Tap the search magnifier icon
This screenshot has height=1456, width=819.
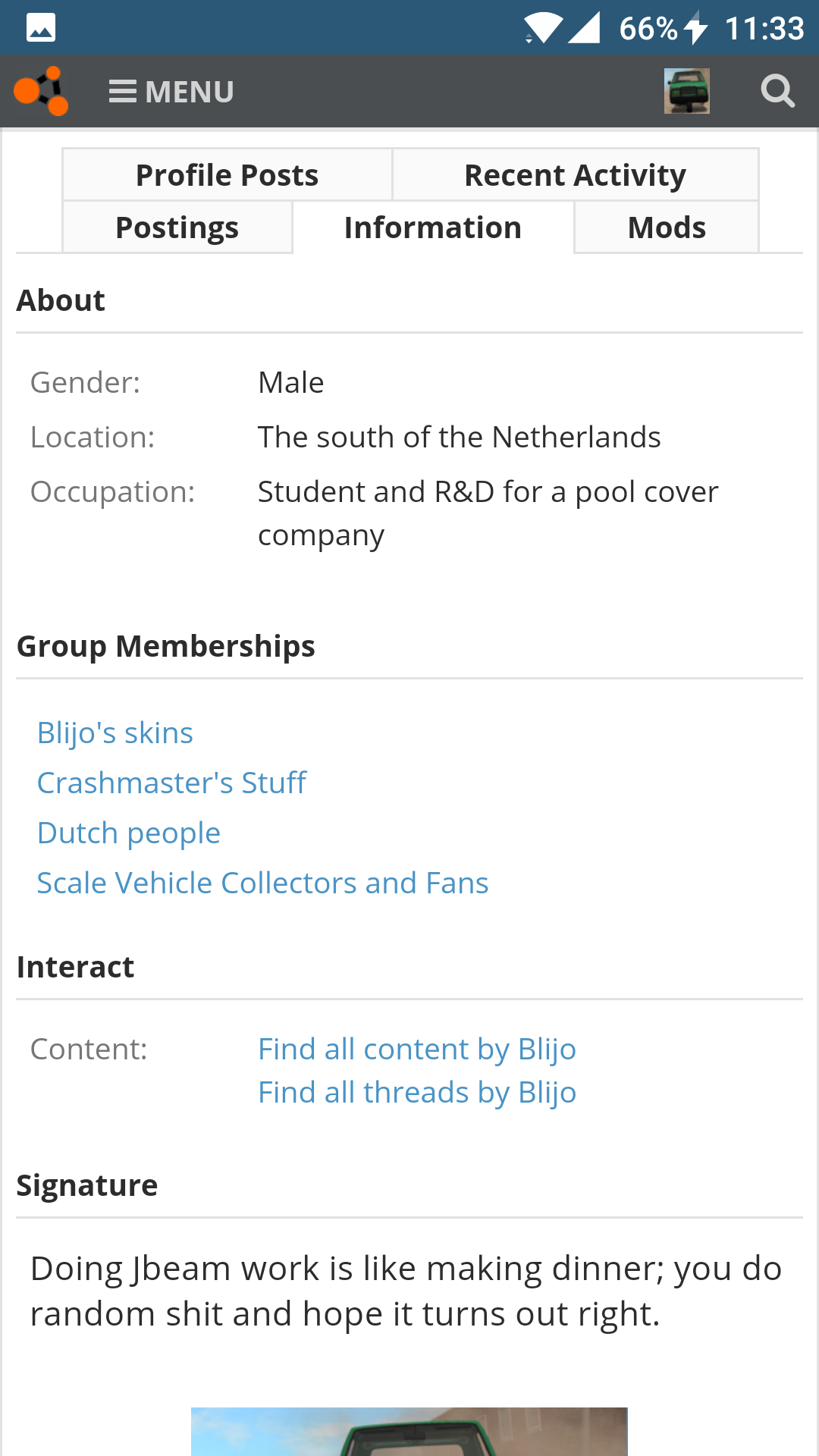click(778, 91)
